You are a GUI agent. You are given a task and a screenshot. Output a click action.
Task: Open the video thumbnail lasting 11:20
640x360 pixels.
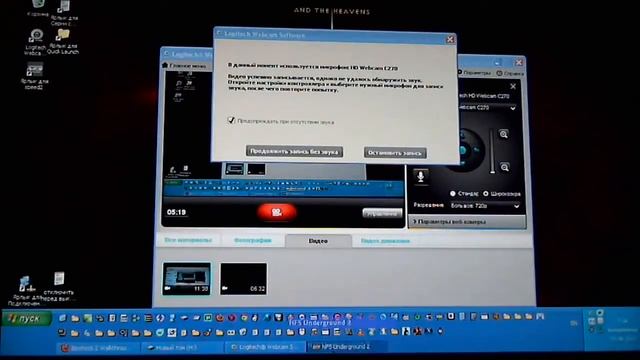[187, 279]
